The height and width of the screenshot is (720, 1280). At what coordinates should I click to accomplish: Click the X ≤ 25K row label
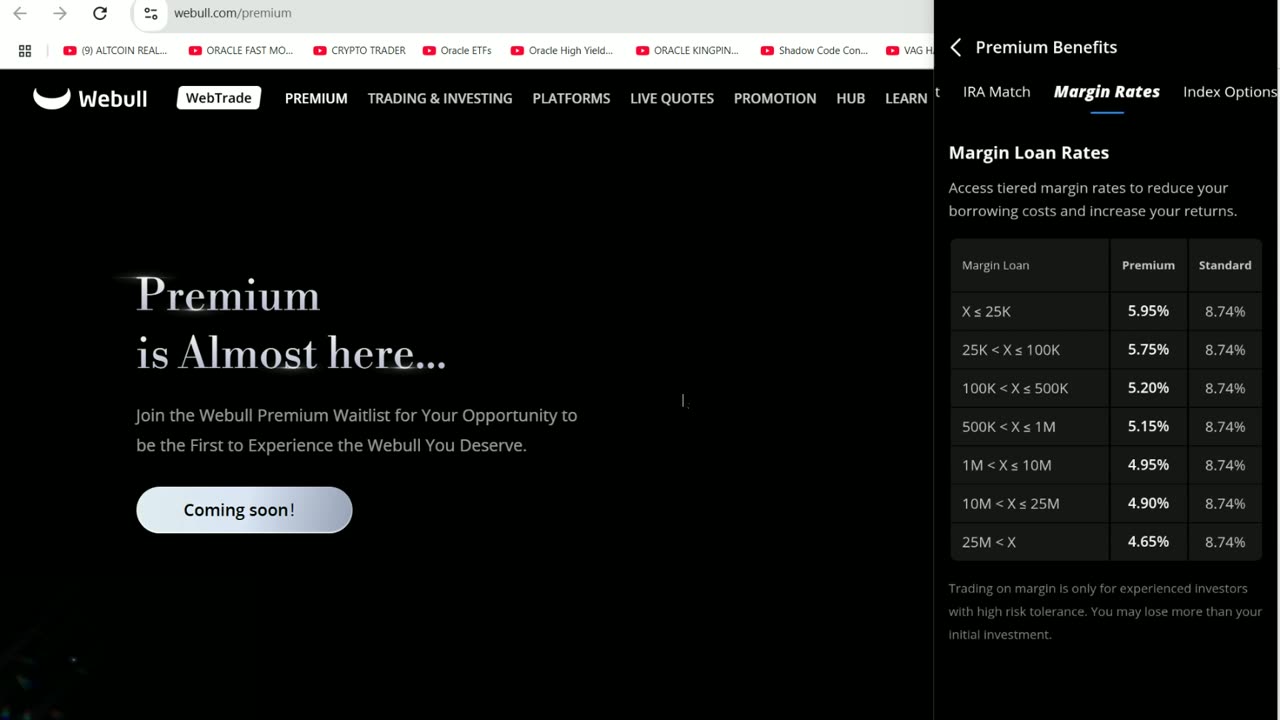986,311
